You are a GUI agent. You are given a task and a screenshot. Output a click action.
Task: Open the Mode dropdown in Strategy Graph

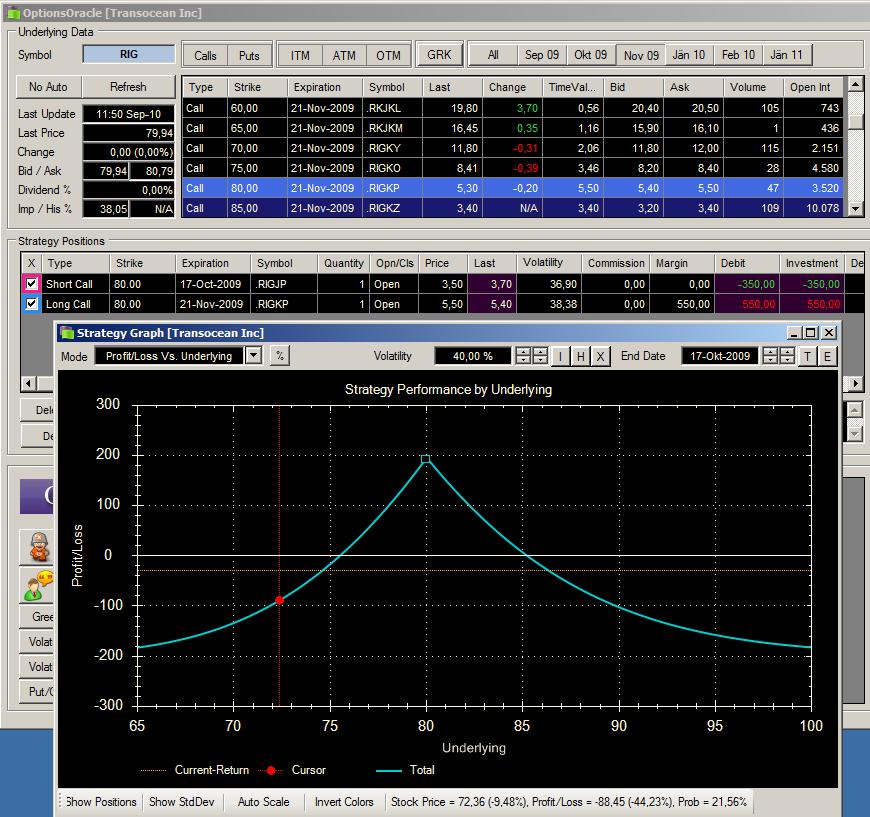pyautogui.click(x=254, y=356)
